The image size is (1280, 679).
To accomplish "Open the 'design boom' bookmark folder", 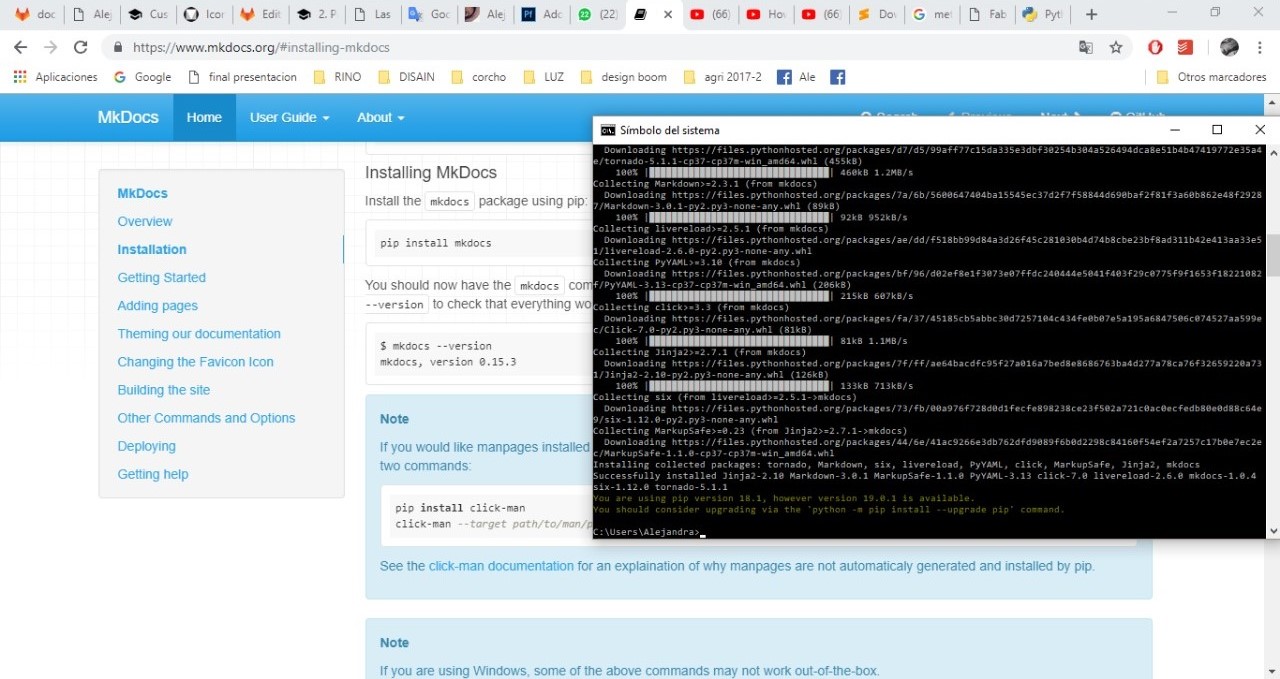I will [623, 77].
